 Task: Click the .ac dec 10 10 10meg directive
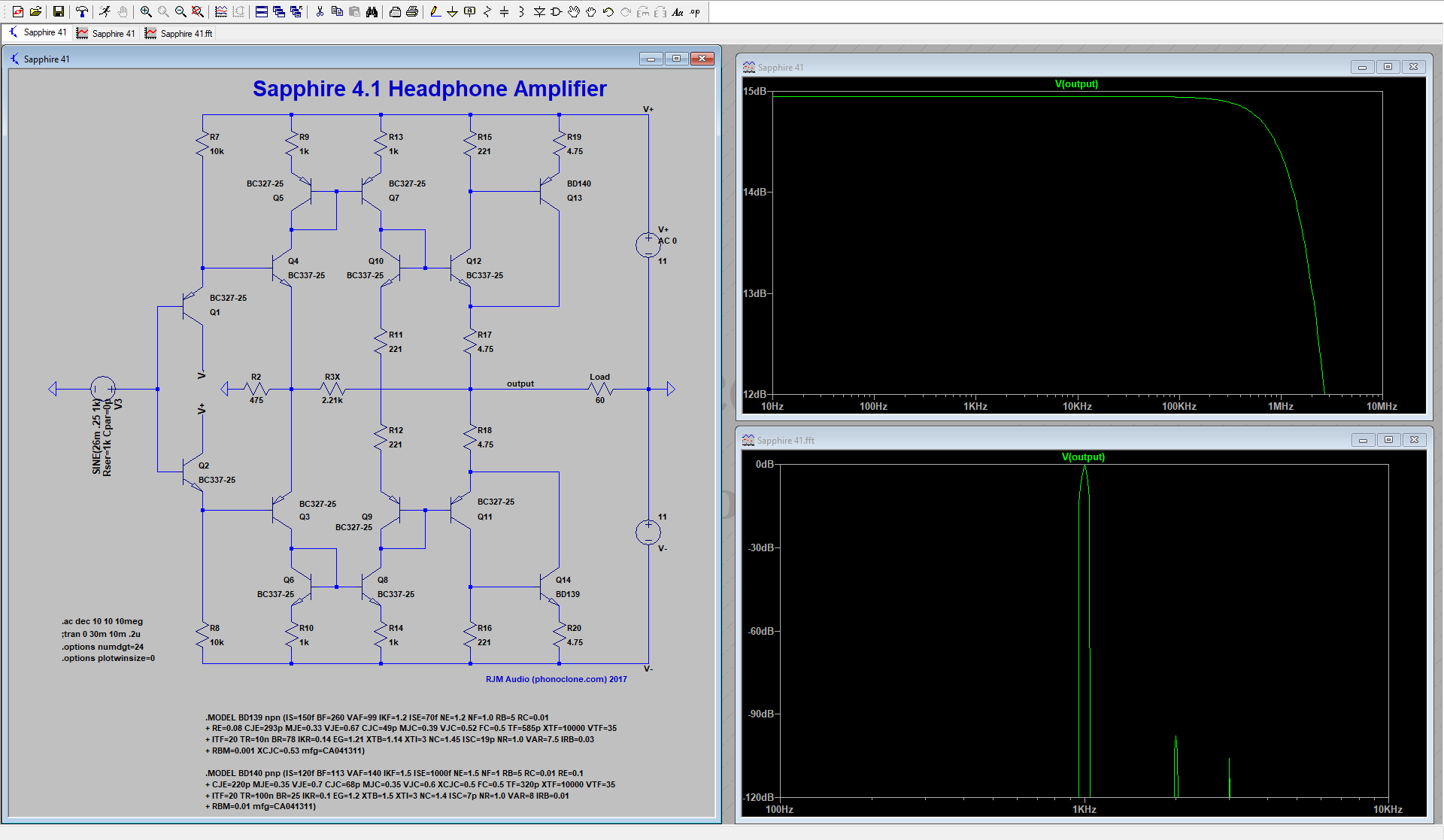tap(102, 621)
